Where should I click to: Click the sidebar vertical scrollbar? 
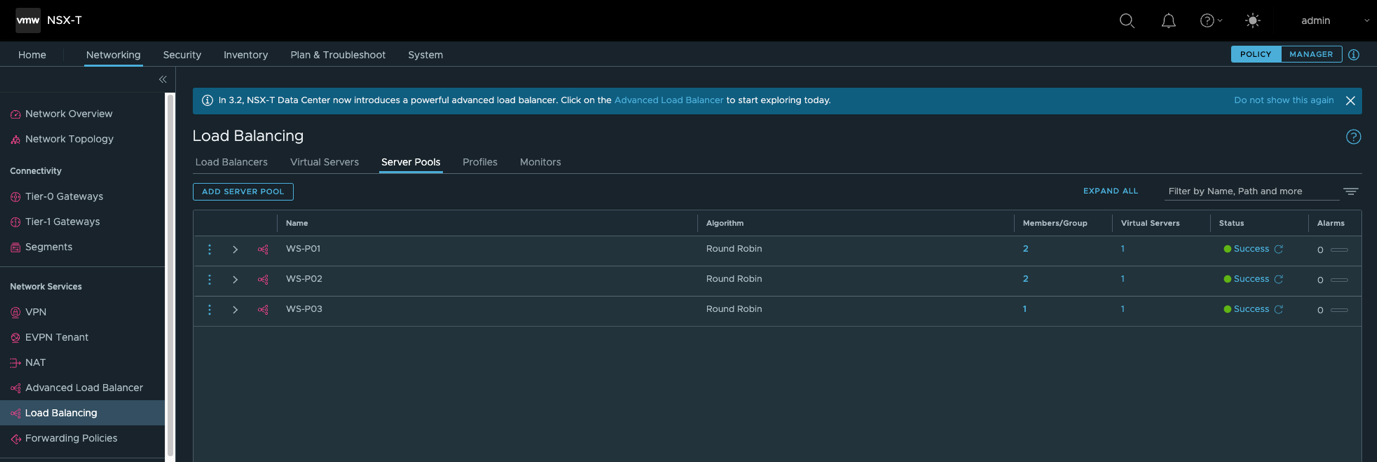170,275
